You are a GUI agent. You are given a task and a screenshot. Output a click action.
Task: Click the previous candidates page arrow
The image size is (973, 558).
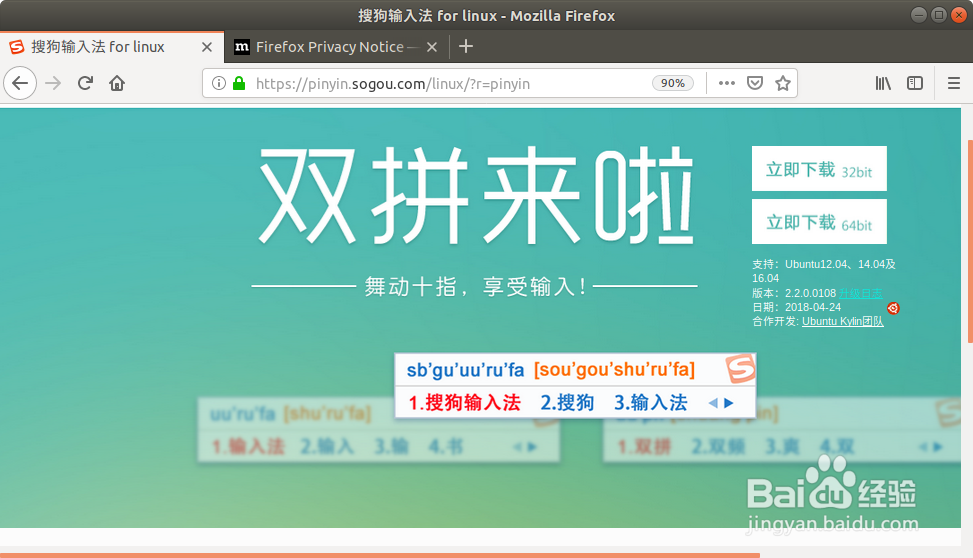713,403
